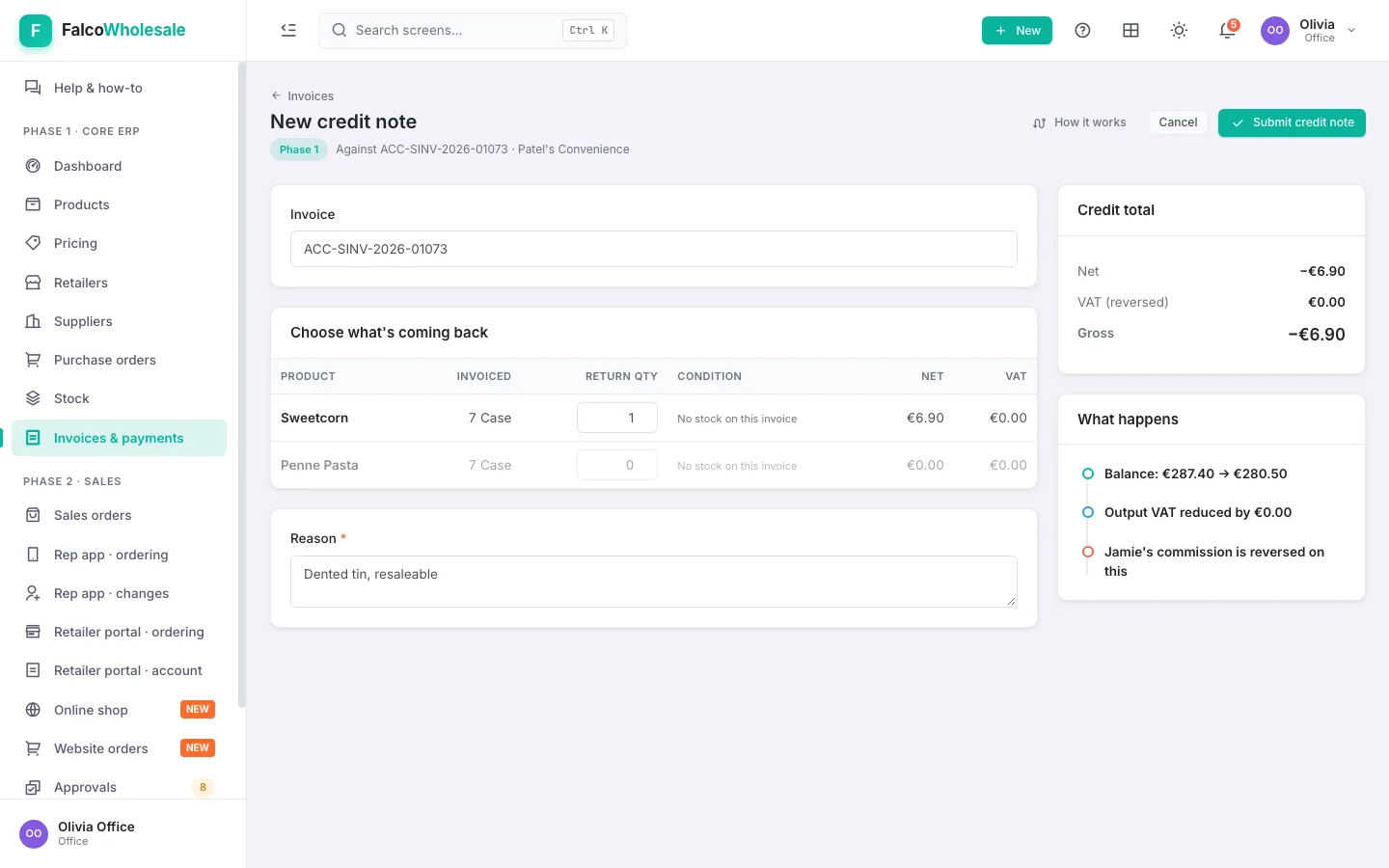Open the help question mark icon
Viewport: 1389px width, 868px height.
(x=1082, y=30)
